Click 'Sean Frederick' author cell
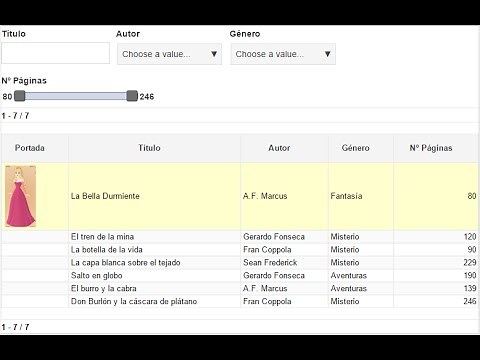480x360 pixels. tap(284, 263)
